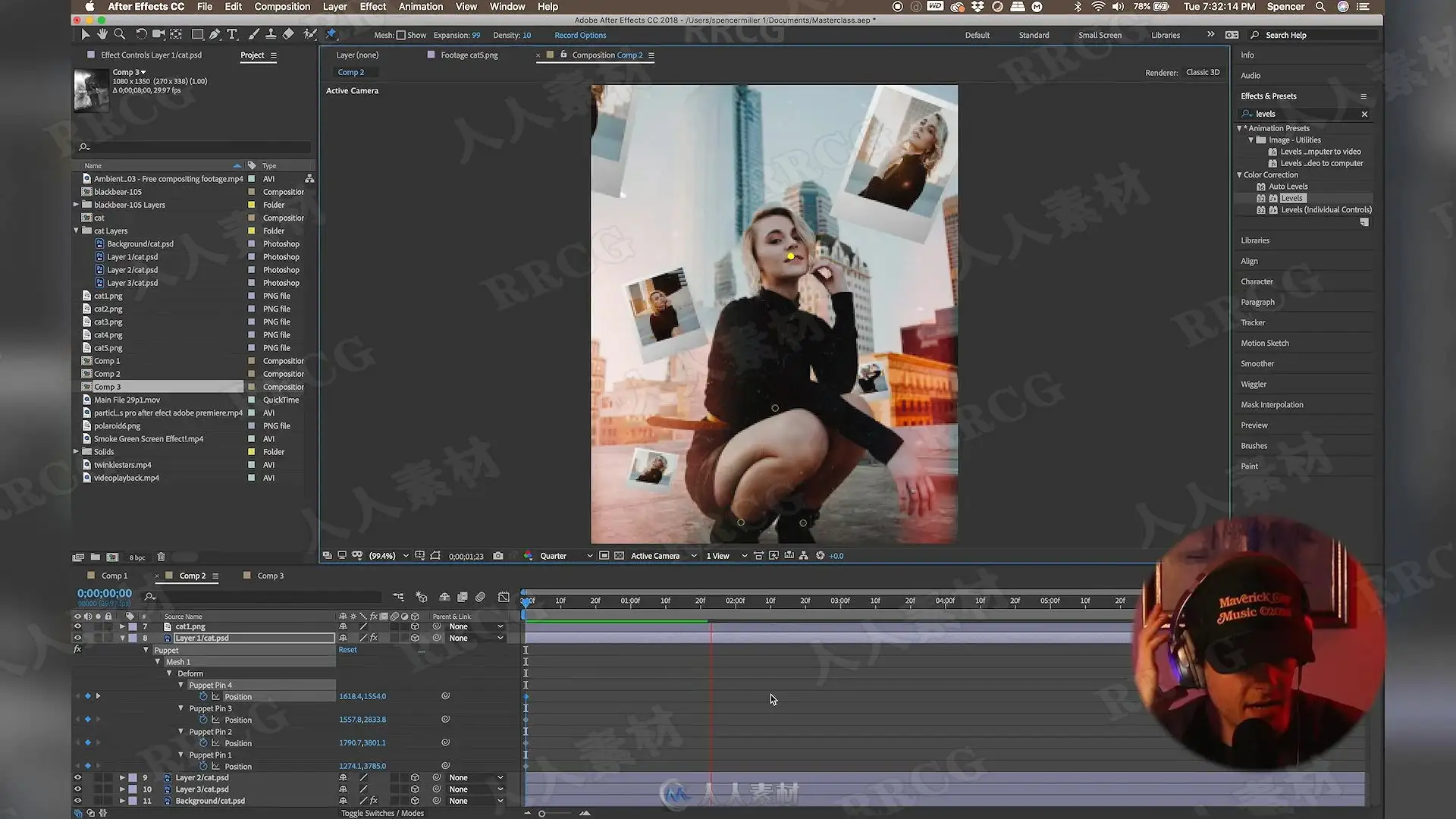
Task: Click the Record Options link
Action: 580,35
